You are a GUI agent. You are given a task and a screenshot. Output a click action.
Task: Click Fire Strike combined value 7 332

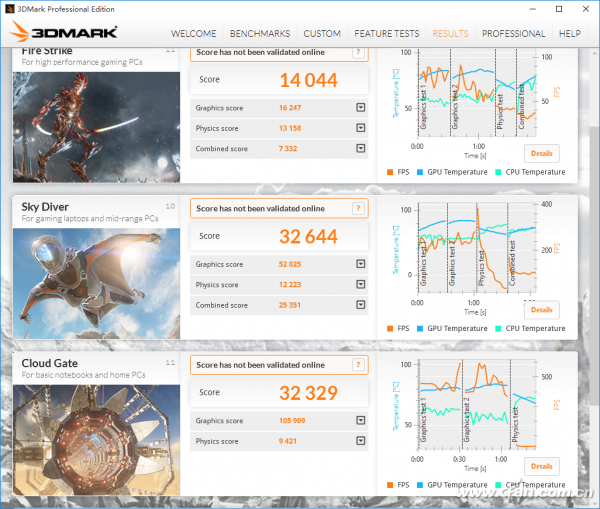288,148
